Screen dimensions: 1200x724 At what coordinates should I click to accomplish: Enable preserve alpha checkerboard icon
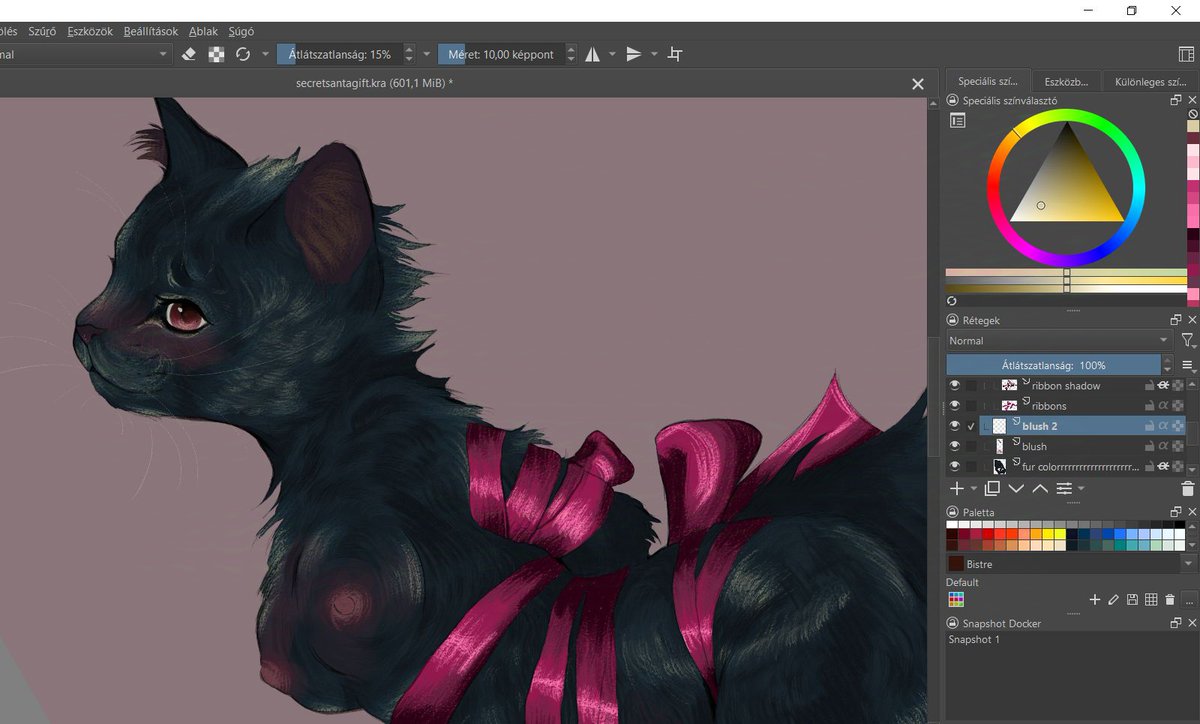coord(216,53)
